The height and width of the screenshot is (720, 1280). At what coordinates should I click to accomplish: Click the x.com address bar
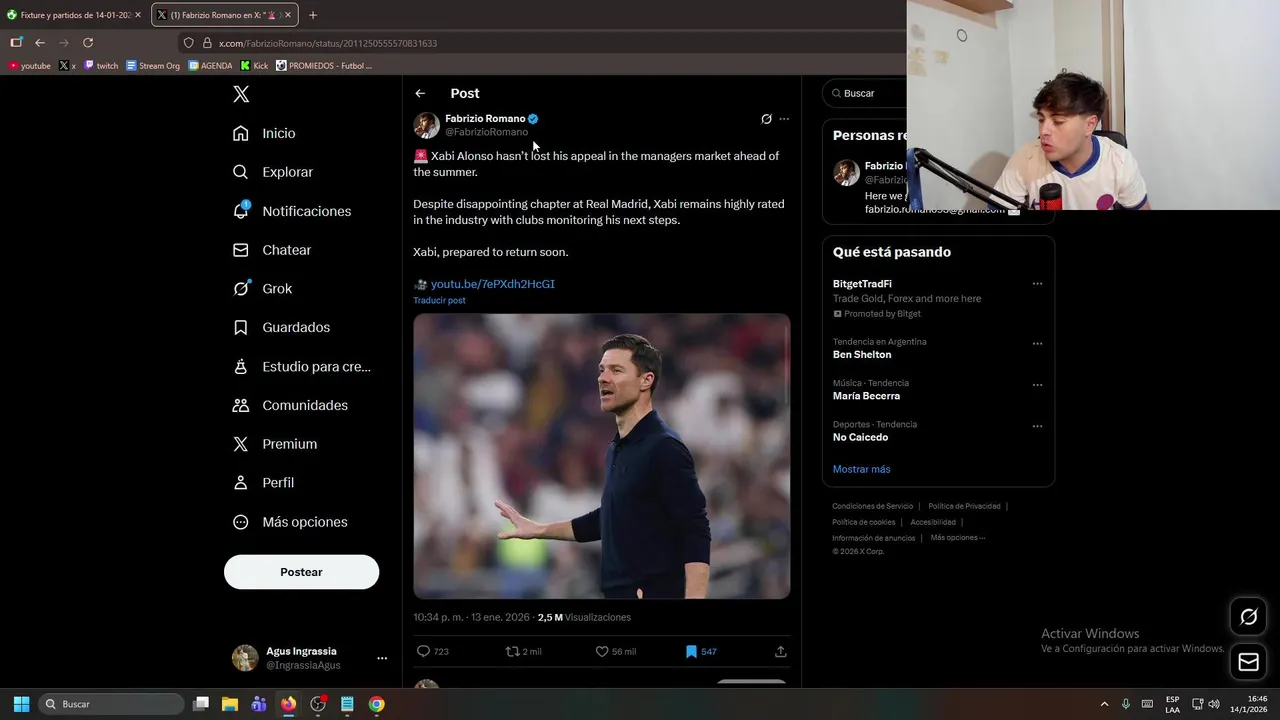[540, 43]
